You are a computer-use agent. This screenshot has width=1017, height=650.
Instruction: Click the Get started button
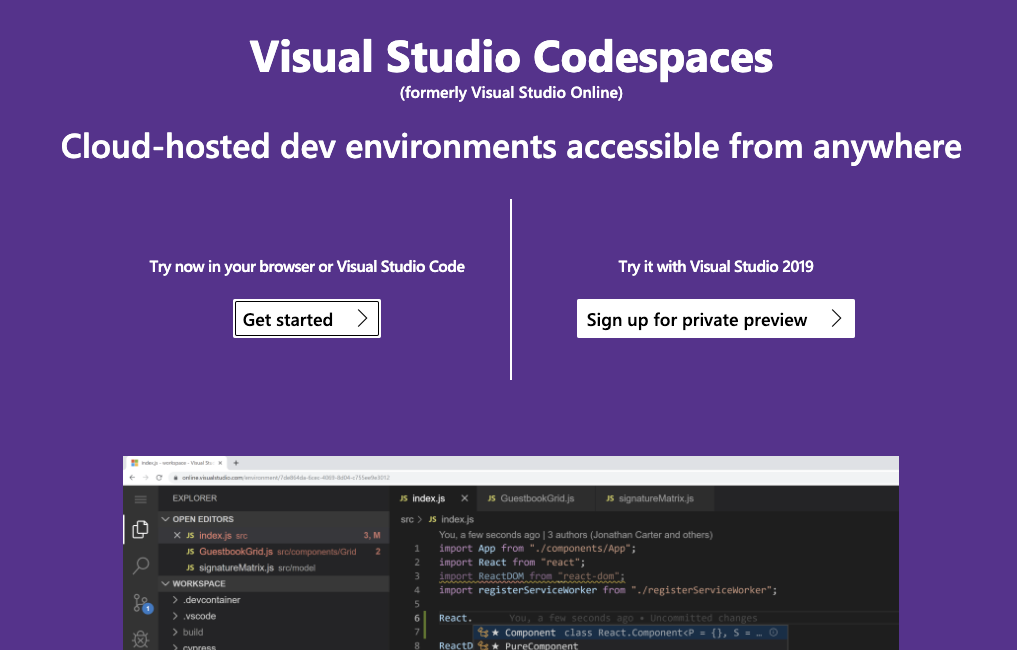[x=307, y=319]
